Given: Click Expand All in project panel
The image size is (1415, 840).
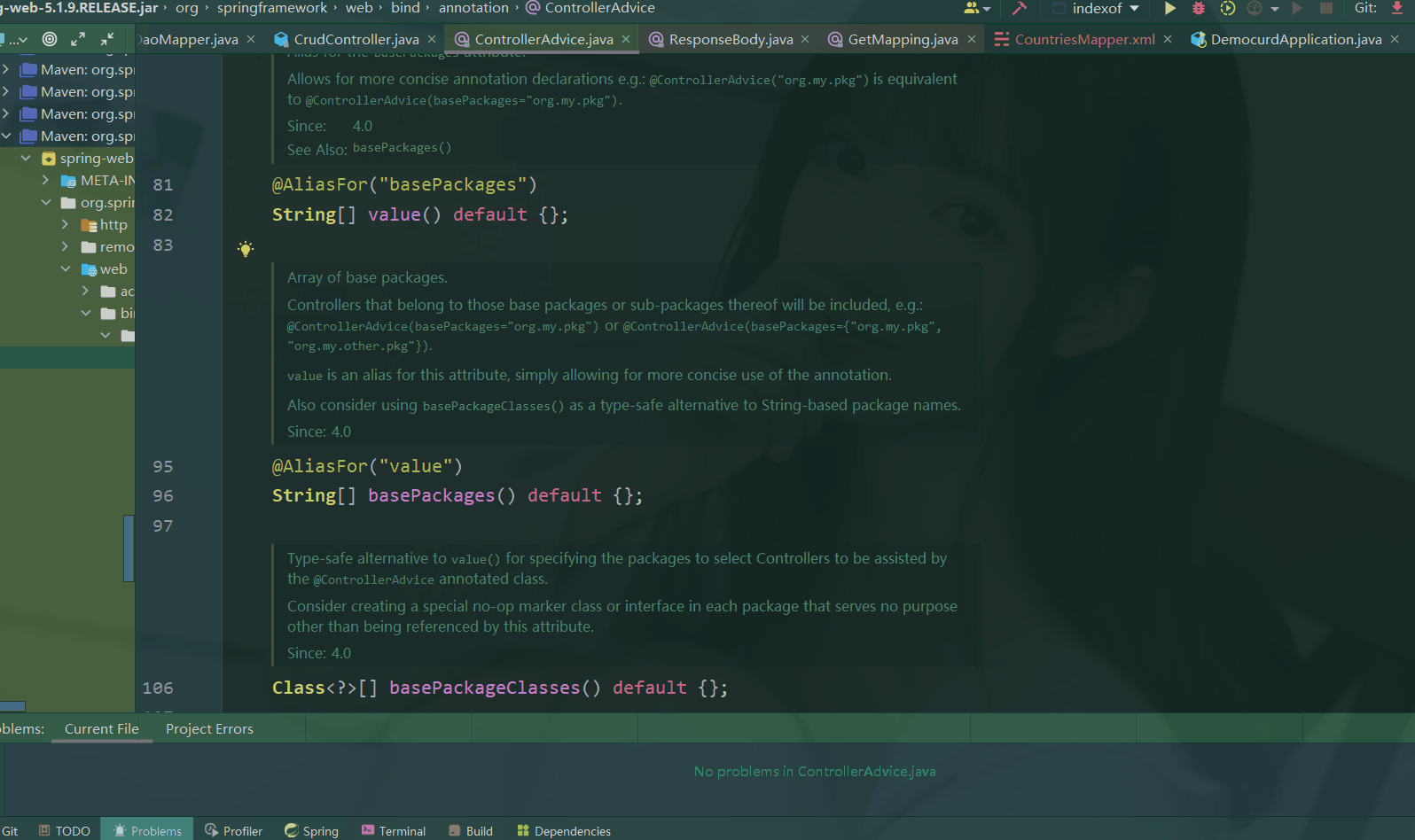Looking at the screenshot, I should pyautogui.click(x=78, y=39).
